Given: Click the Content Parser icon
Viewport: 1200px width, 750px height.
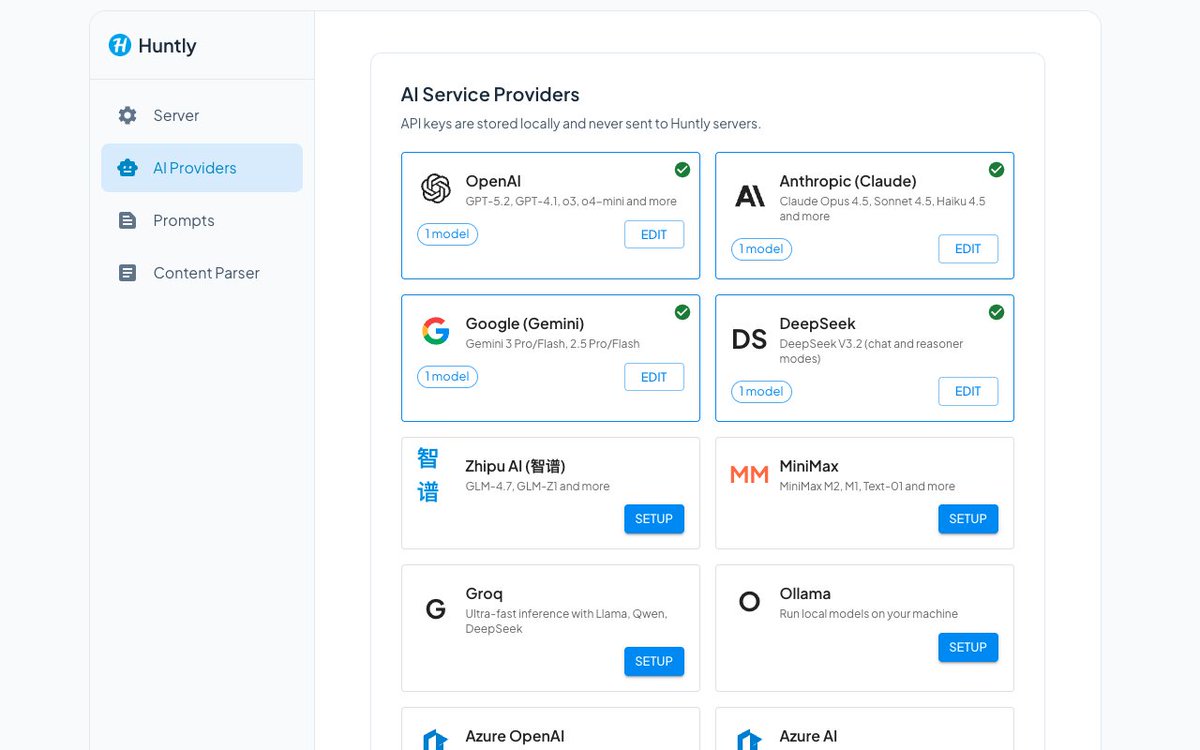Looking at the screenshot, I should point(127,273).
